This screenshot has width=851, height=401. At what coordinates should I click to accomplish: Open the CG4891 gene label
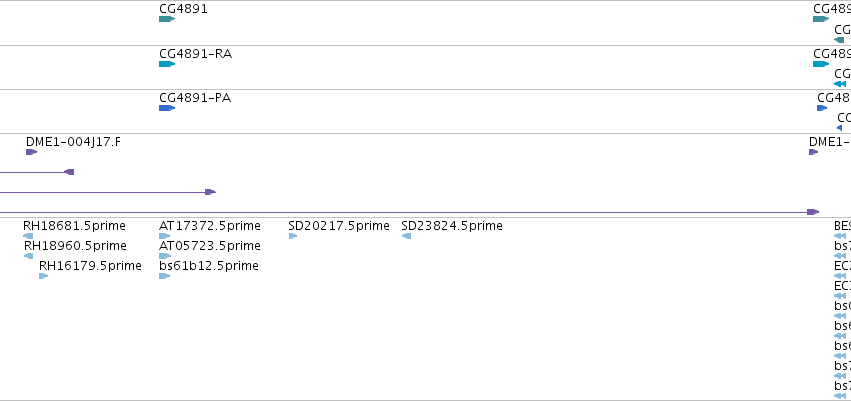tap(183, 9)
